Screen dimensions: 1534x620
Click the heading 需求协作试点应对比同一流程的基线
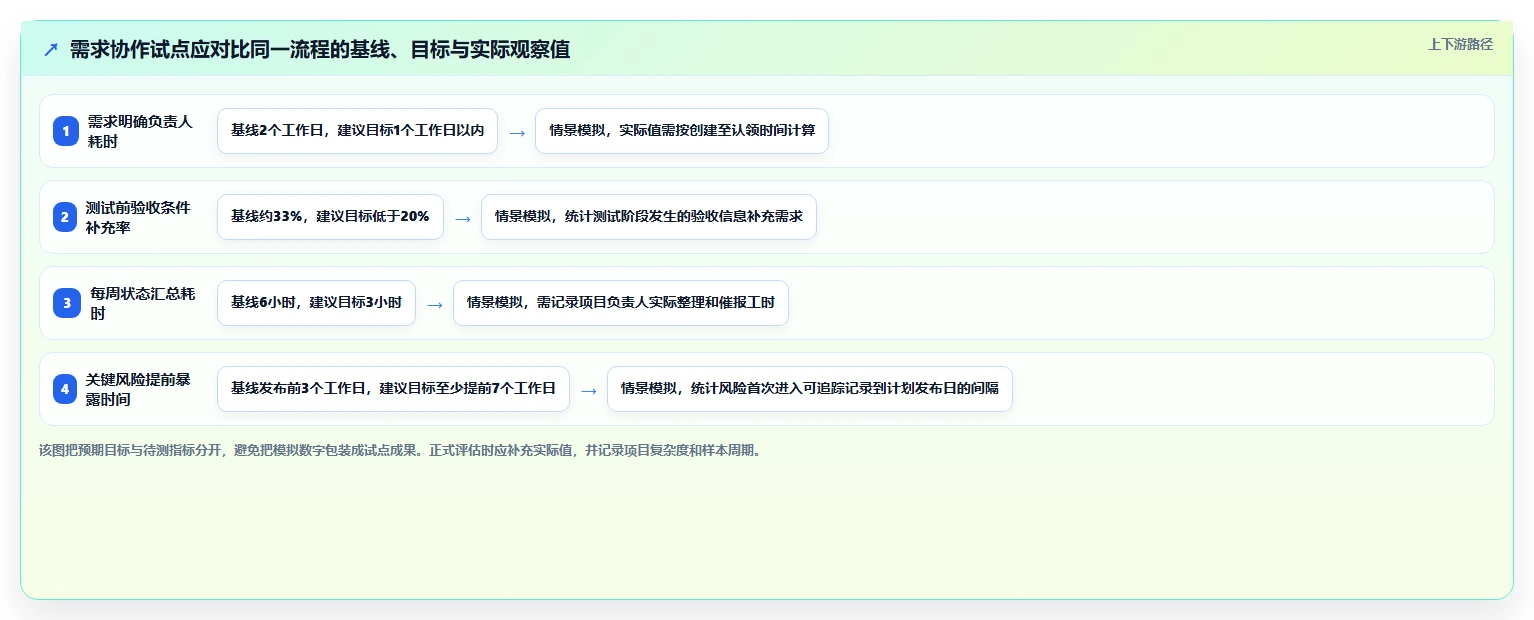(x=320, y=50)
